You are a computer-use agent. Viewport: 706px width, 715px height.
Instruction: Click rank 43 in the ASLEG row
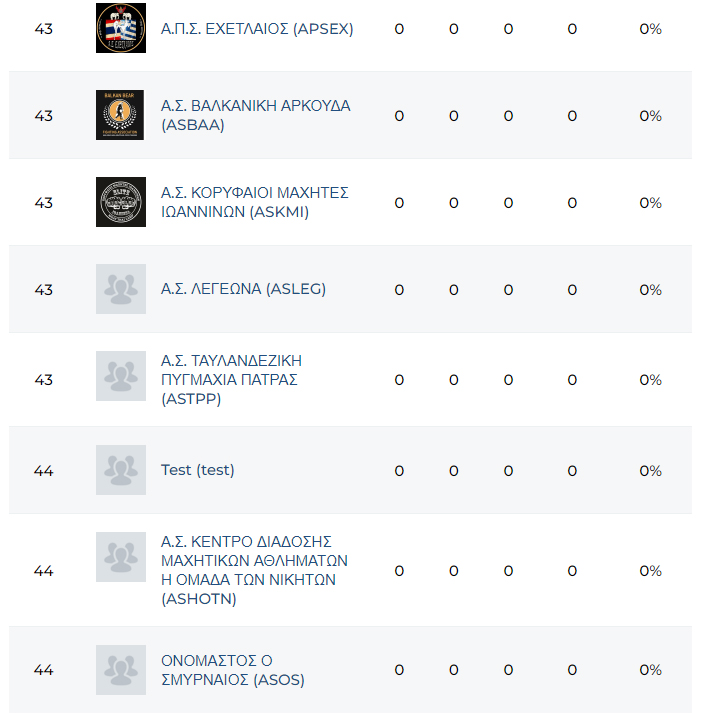pos(43,289)
